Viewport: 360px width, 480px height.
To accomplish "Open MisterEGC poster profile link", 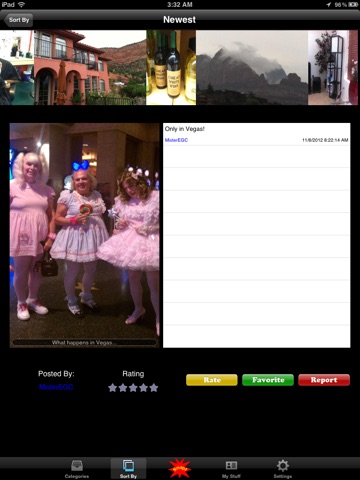I will (x=56, y=387).
